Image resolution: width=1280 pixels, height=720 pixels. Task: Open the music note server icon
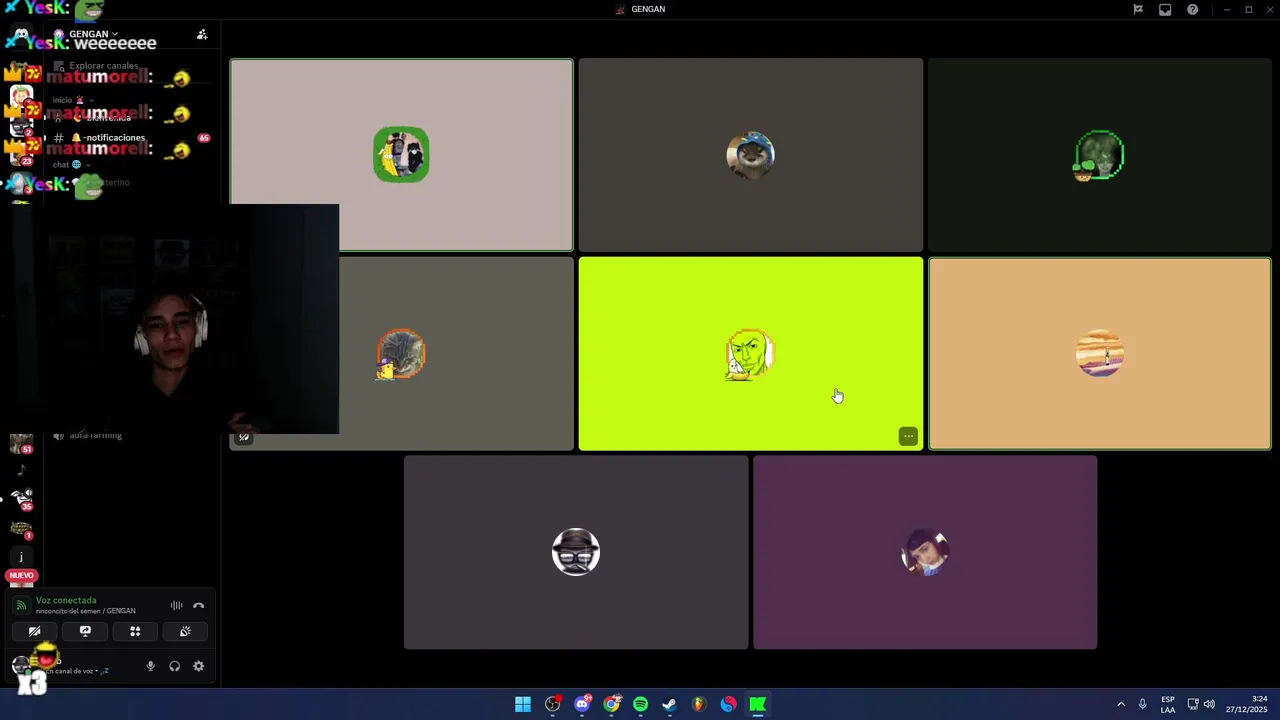coord(21,470)
